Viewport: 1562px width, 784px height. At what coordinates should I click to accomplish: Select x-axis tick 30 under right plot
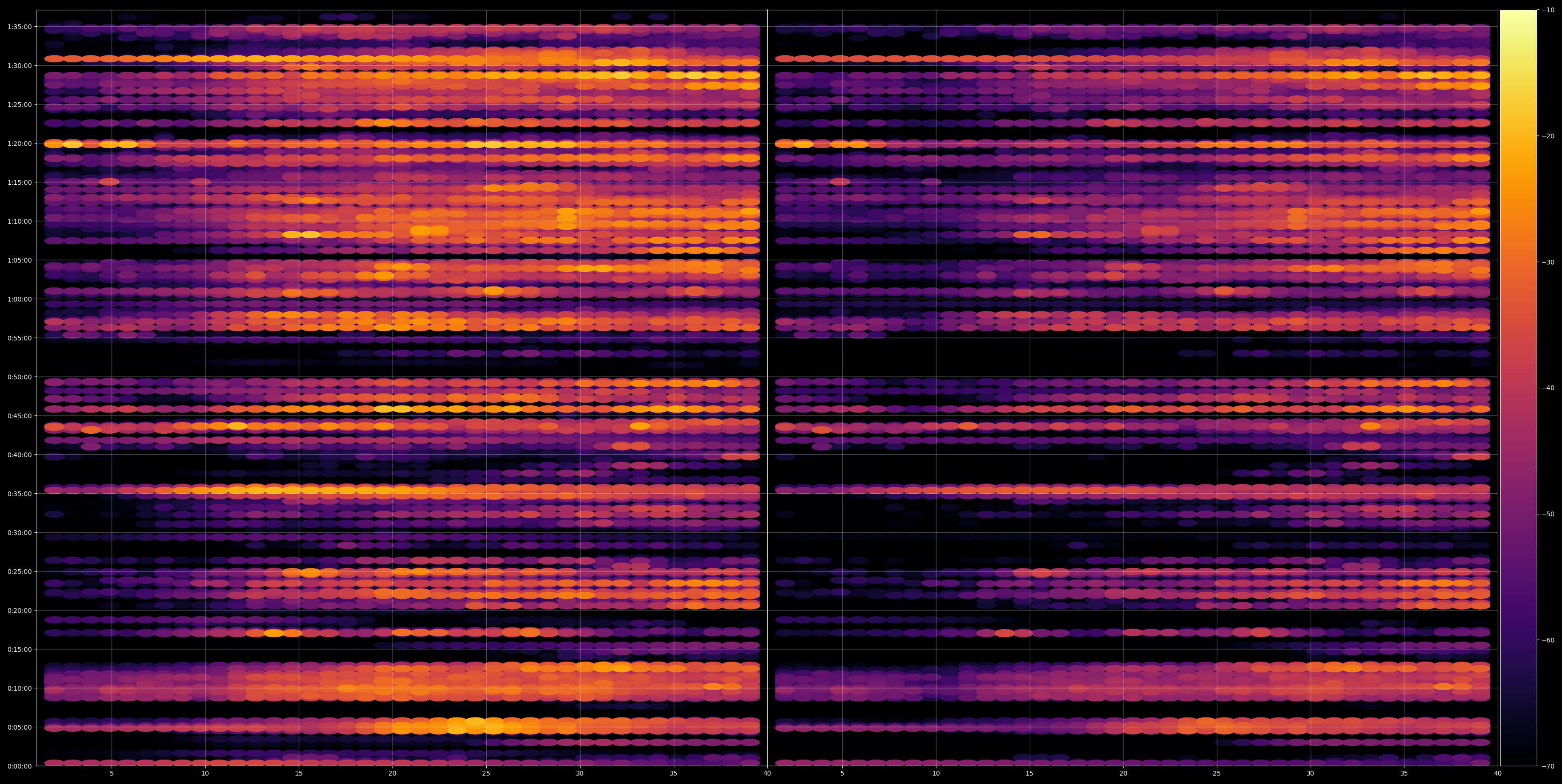tap(1310, 773)
